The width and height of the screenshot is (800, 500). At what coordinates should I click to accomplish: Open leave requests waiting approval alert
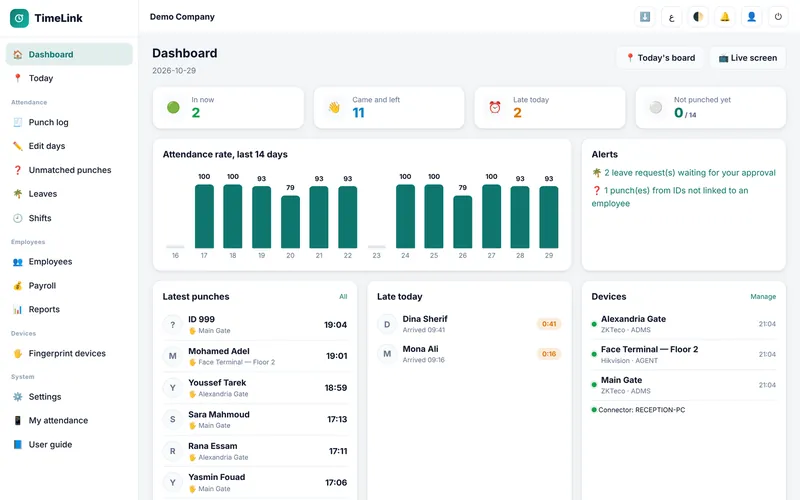pyautogui.click(x=684, y=173)
